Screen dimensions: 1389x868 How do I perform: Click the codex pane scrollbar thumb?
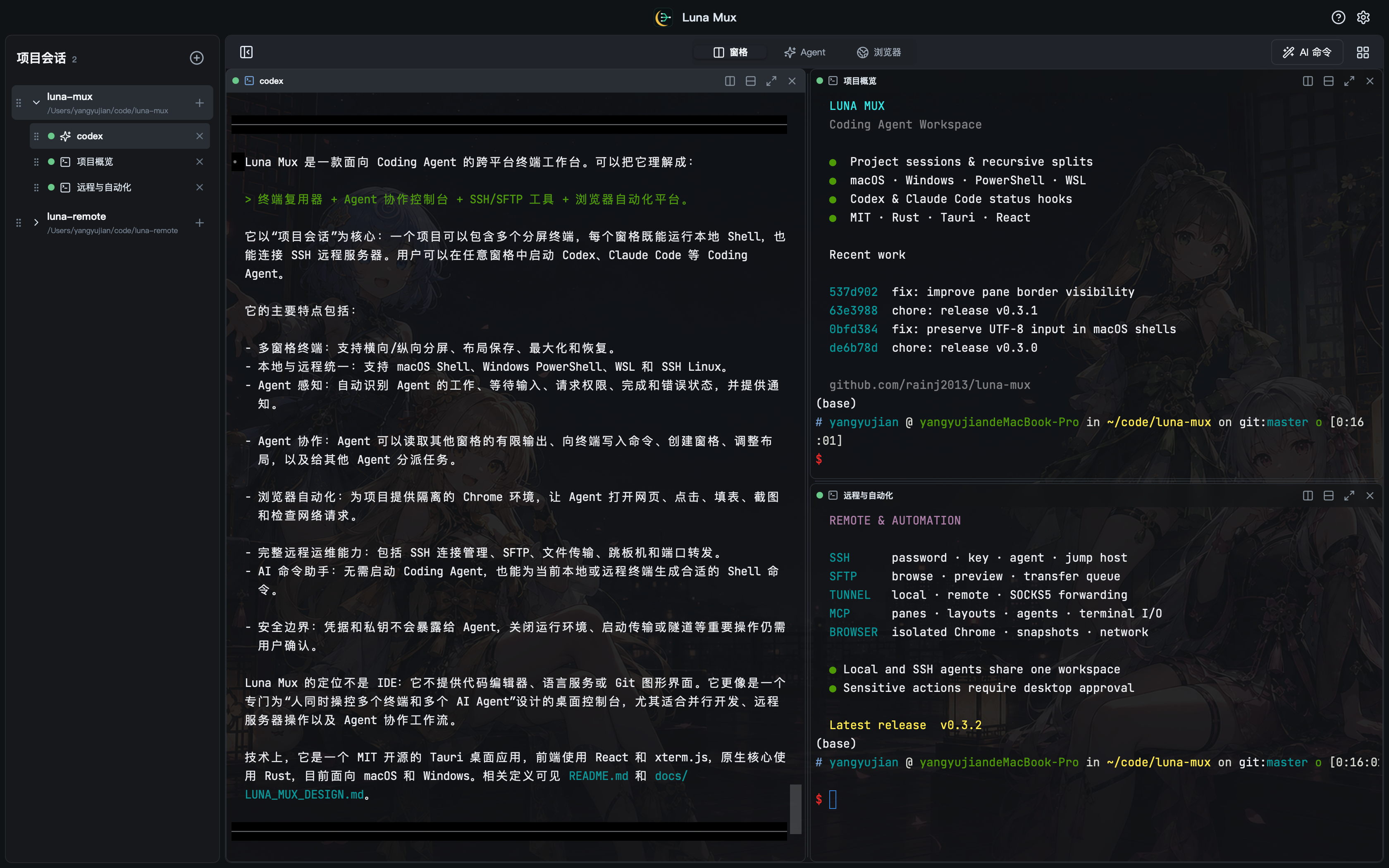point(795,809)
